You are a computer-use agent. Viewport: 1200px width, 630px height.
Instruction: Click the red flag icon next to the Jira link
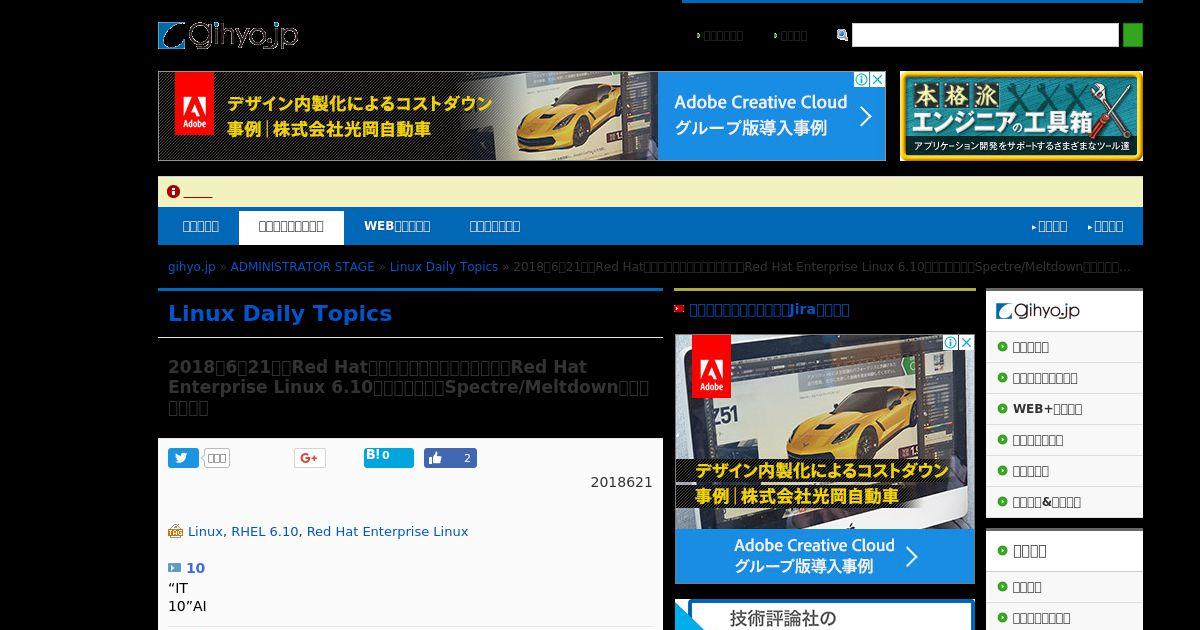coord(679,309)
